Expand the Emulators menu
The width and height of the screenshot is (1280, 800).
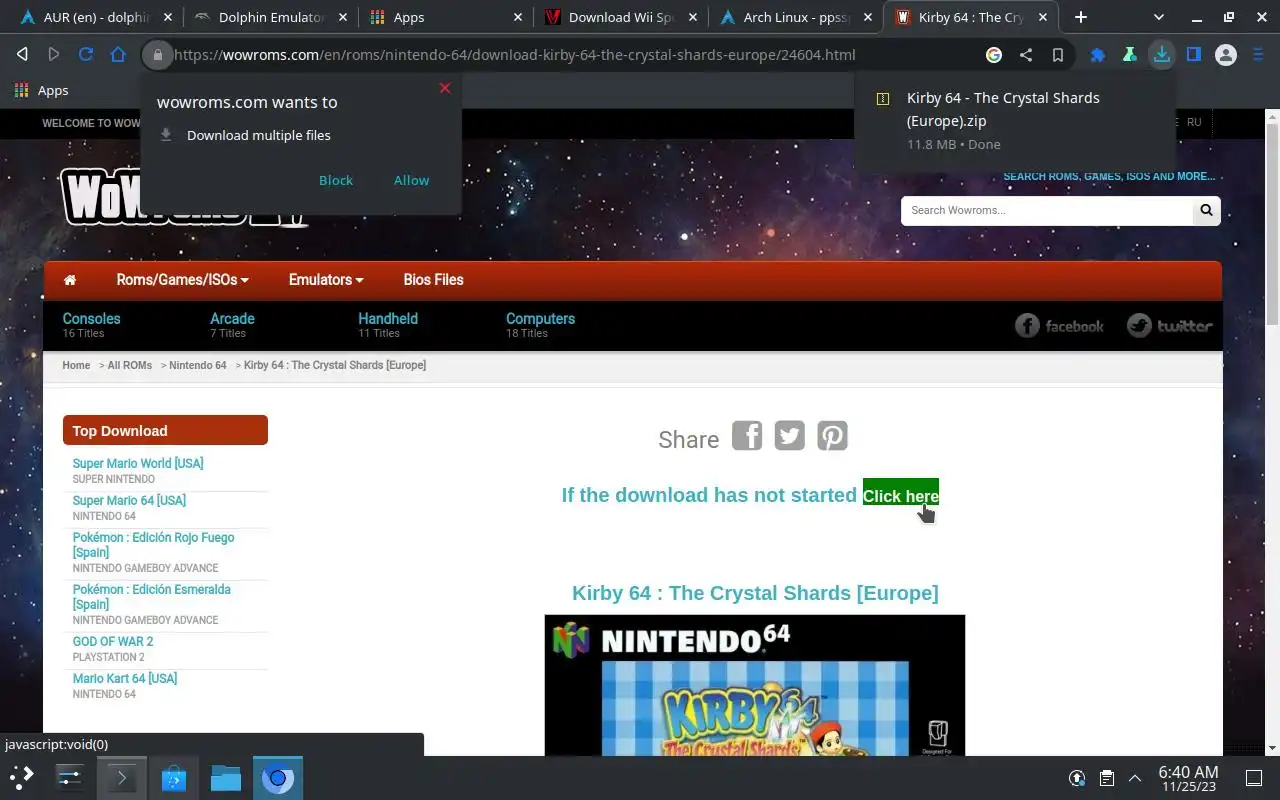point(326,280)
